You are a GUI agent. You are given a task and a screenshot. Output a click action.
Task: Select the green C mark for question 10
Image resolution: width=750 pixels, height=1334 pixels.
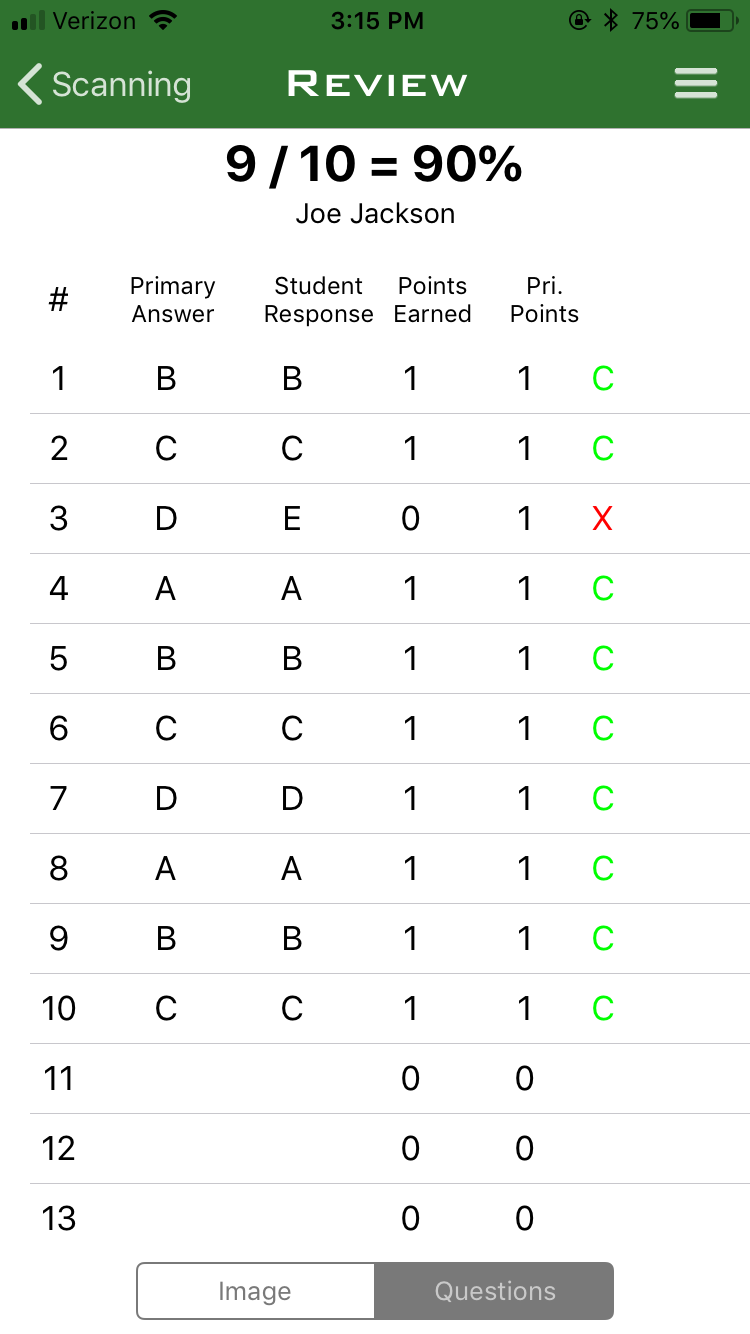click(602, 1009)
